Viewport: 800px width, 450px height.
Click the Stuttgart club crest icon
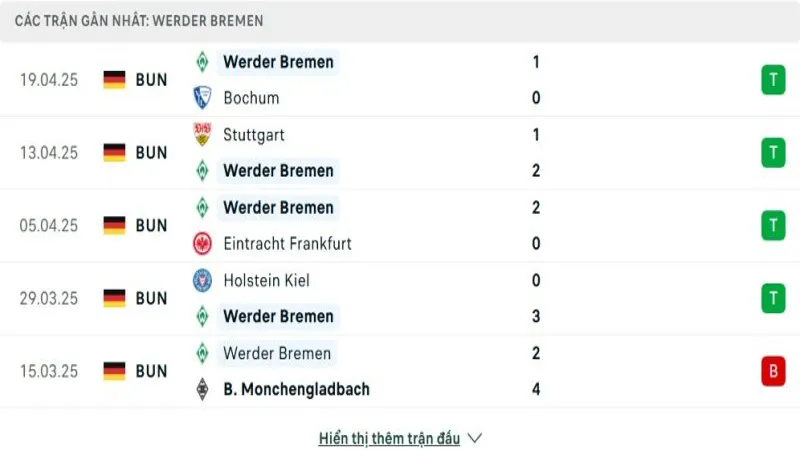(202, 134)
